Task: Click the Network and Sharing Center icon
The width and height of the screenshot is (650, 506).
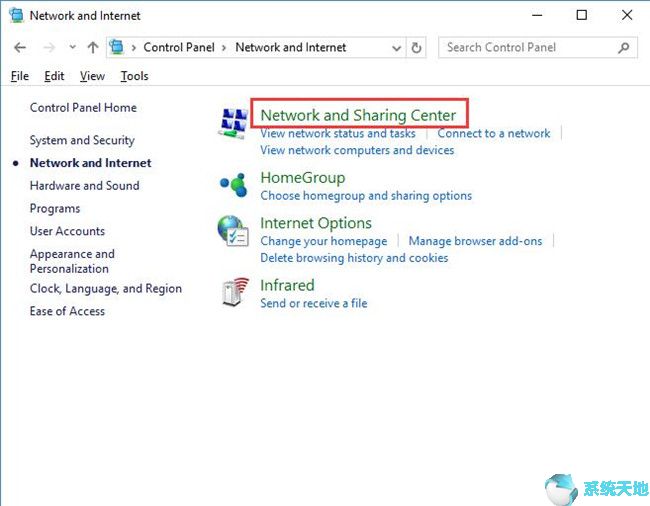Action: [233, 122]
